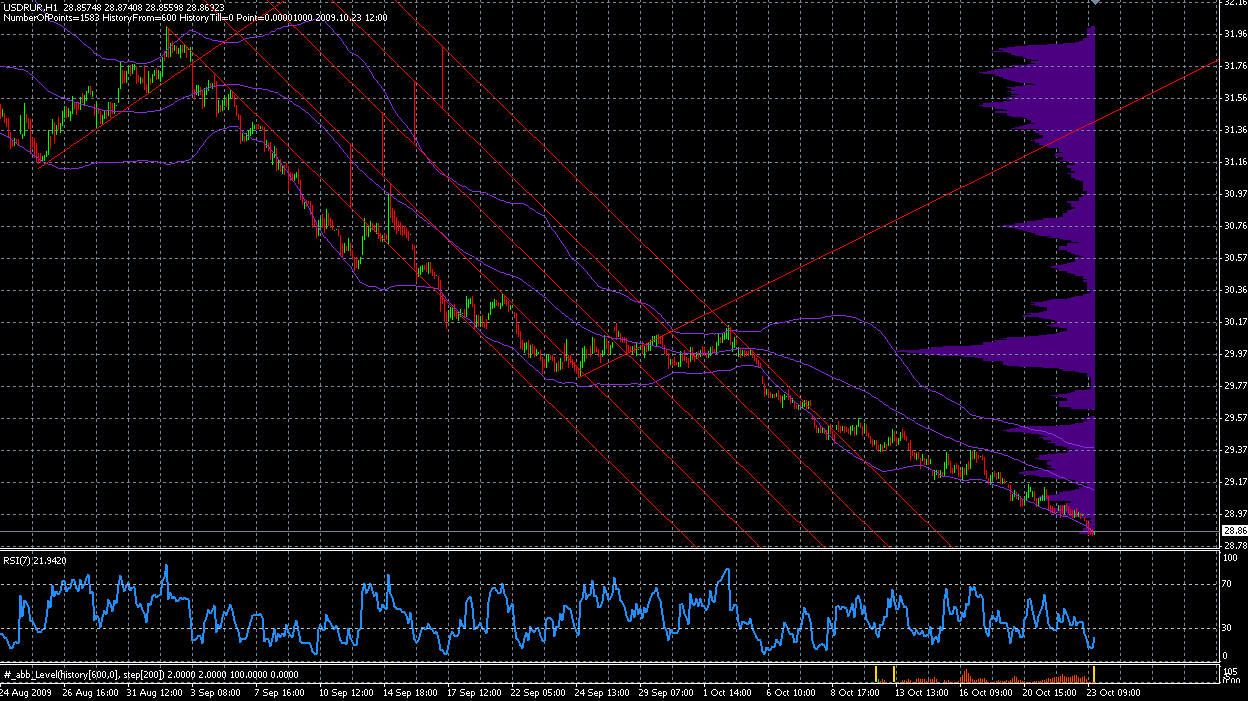This screenshot has width=1248, height=701.
Task: Click the 30 level on RSI scale
Action: [1230, 627]
